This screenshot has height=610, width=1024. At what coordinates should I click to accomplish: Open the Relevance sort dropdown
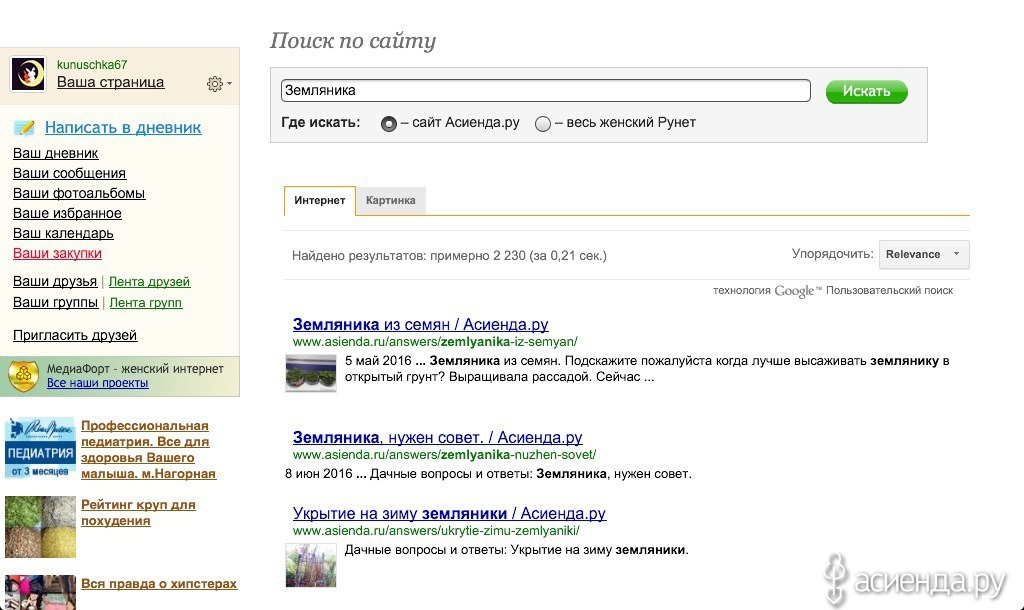[923, 255]
